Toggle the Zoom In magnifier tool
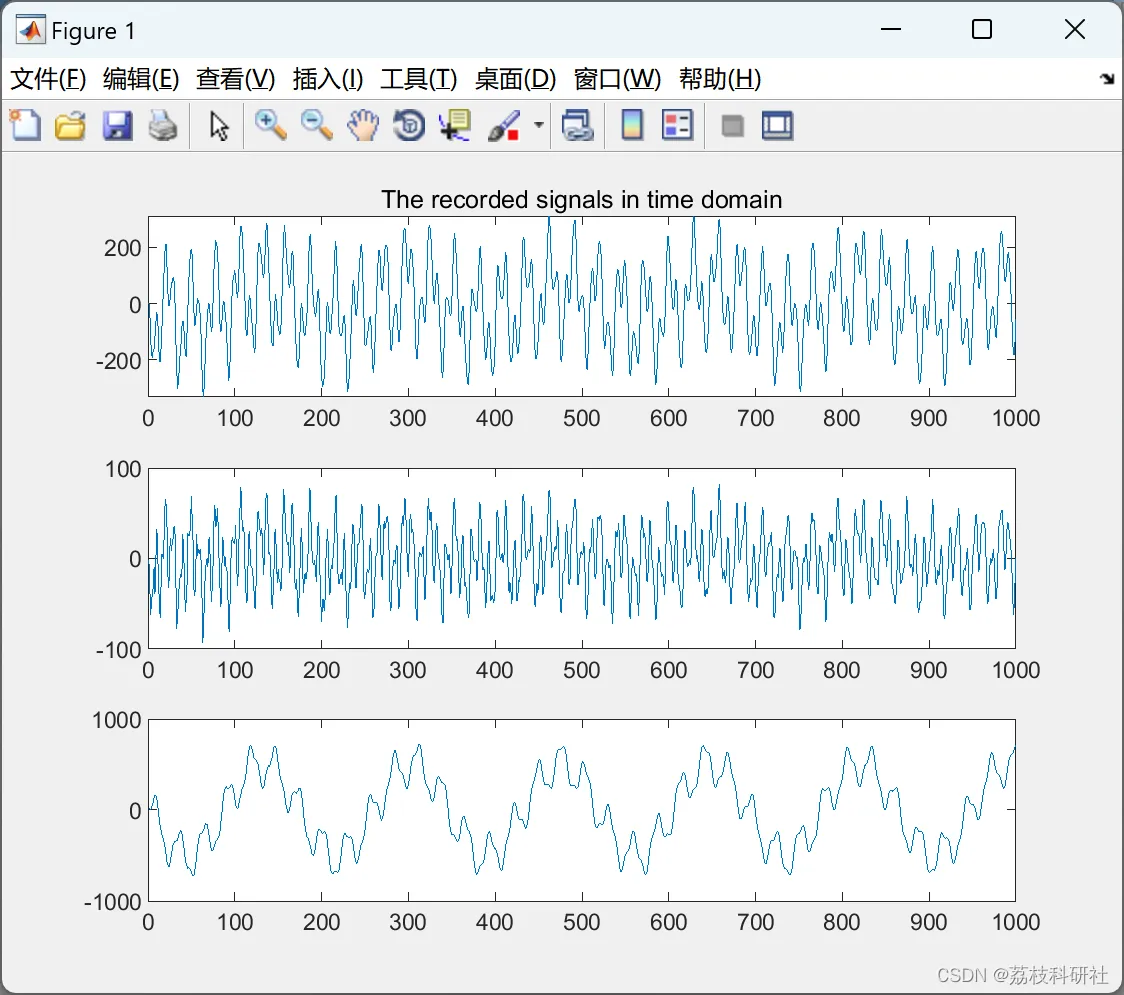Screen dimensions: 1124x995 coord(270,126)
